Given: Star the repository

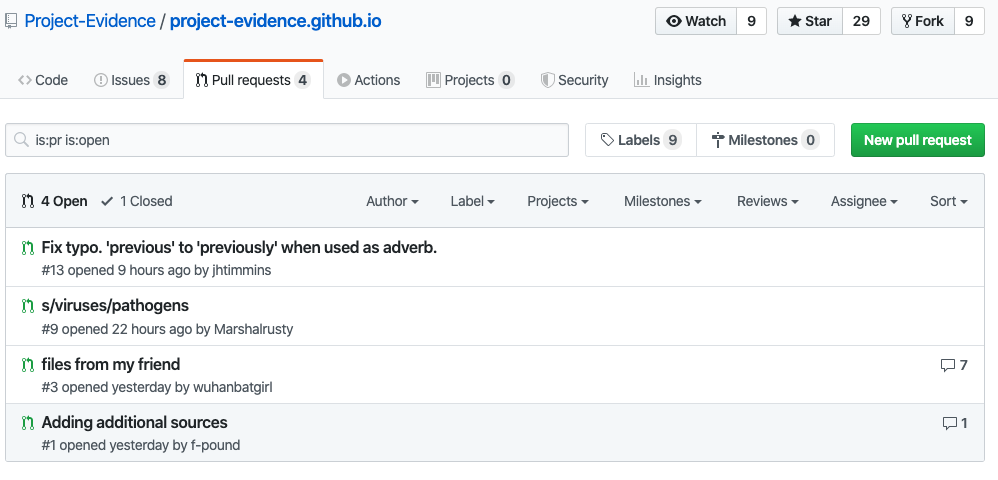Looking at the screenshot, I should [x=809, y=21].
